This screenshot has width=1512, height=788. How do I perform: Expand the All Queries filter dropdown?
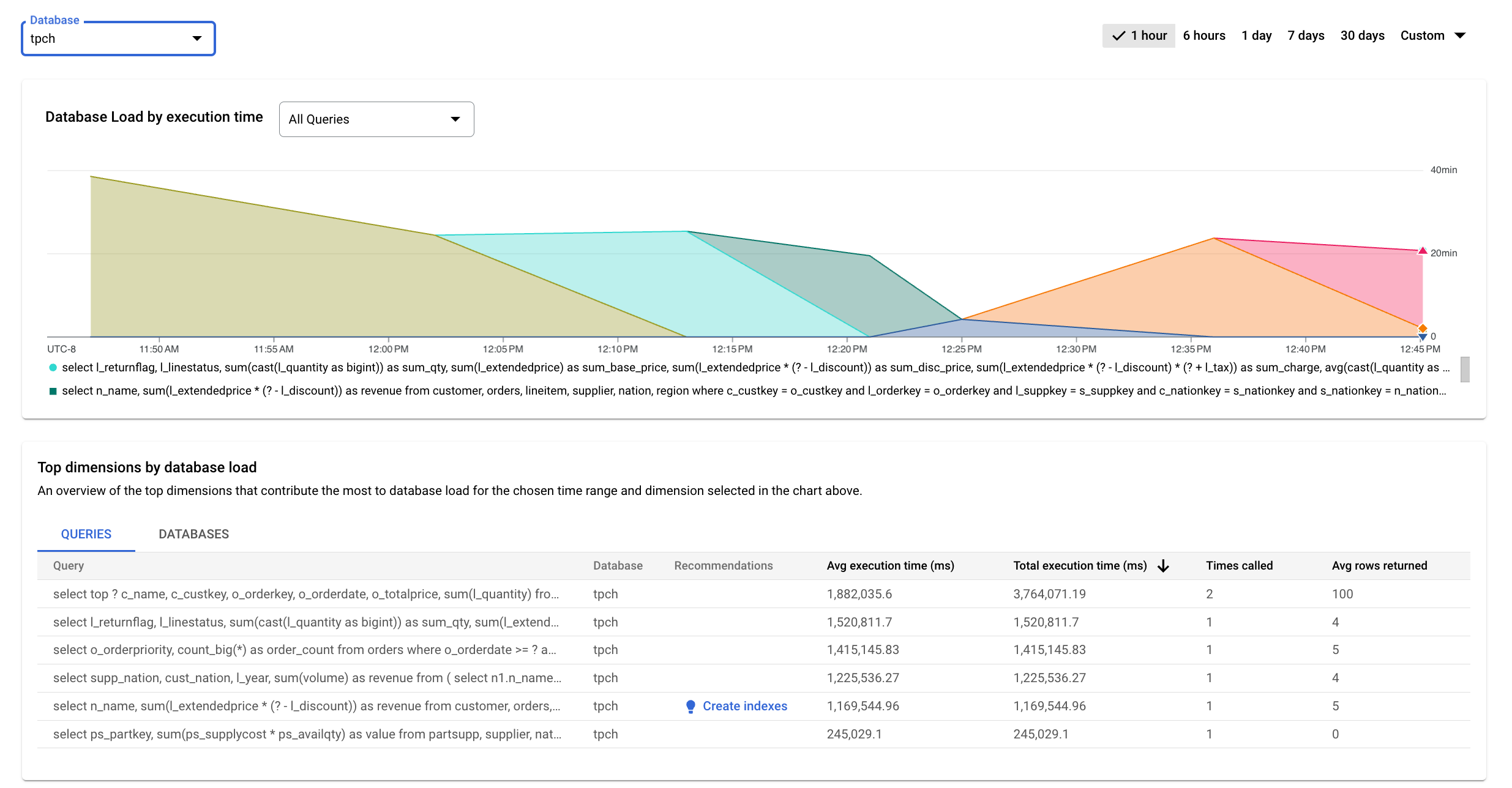coord(375,119)
